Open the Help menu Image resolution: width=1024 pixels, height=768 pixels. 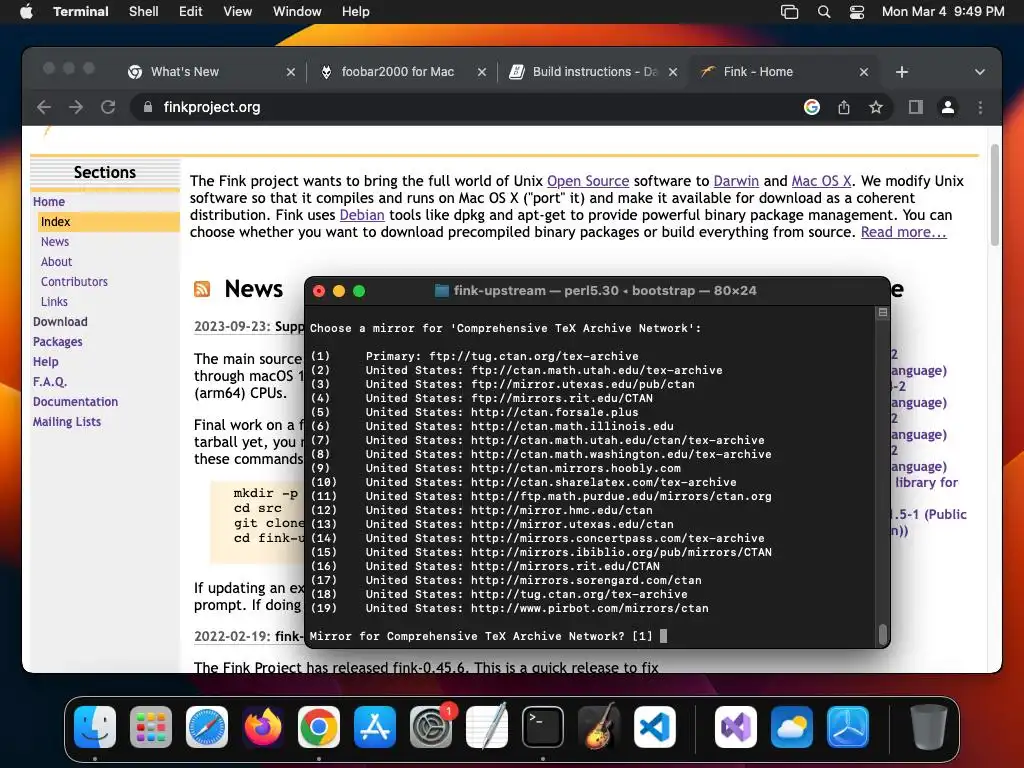point(355,12)
